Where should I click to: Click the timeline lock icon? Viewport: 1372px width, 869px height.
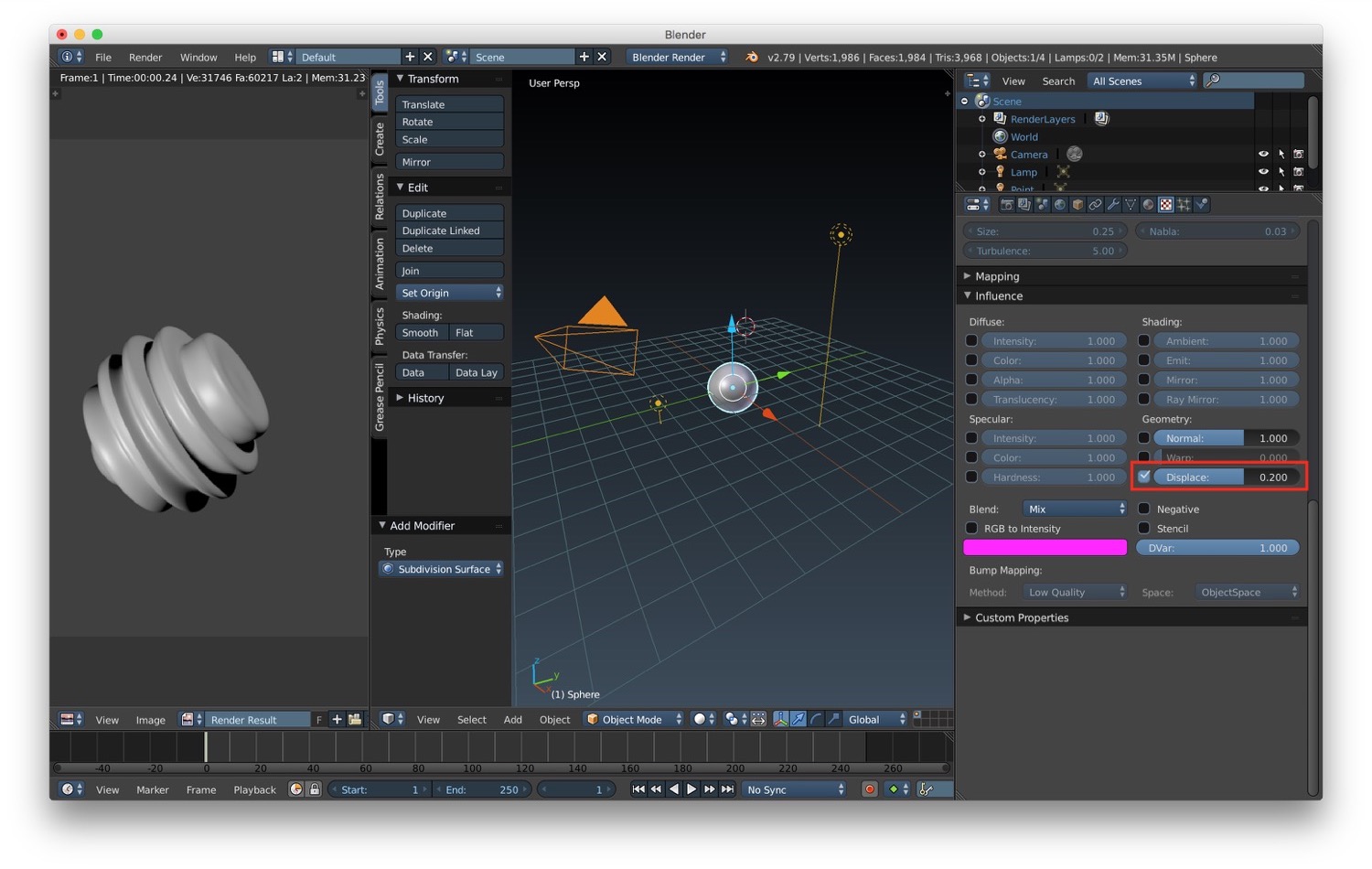point(314,789)
